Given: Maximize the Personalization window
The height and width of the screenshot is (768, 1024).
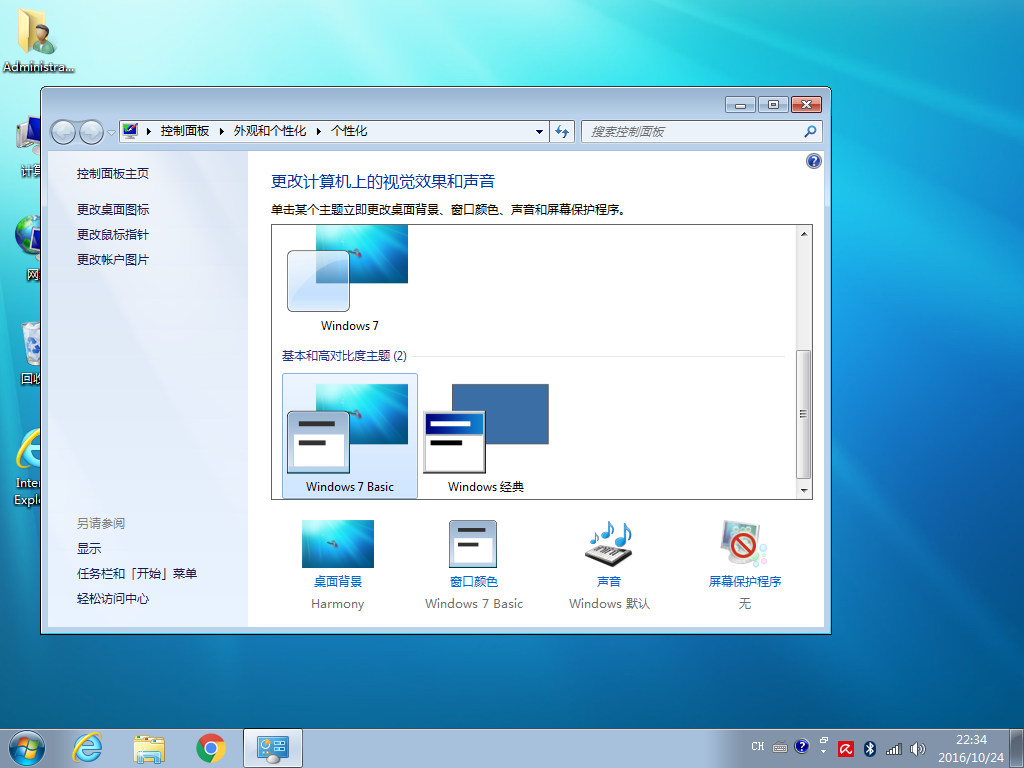Looking at the screenshot, I should tap(773, 104).
